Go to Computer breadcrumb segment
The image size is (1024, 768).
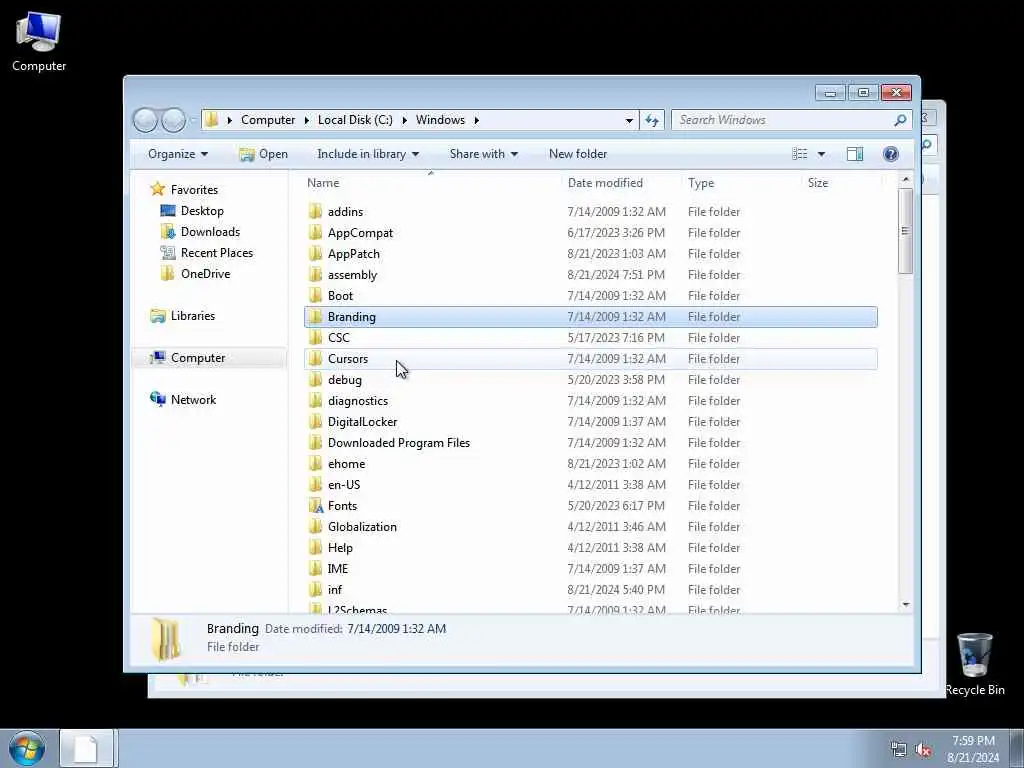(x=268, y=120)
